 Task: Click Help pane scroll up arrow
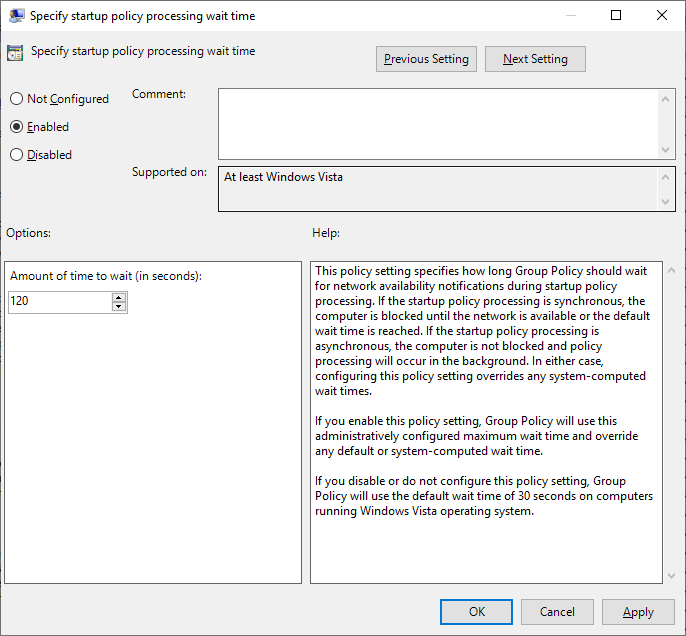[672, 270]
